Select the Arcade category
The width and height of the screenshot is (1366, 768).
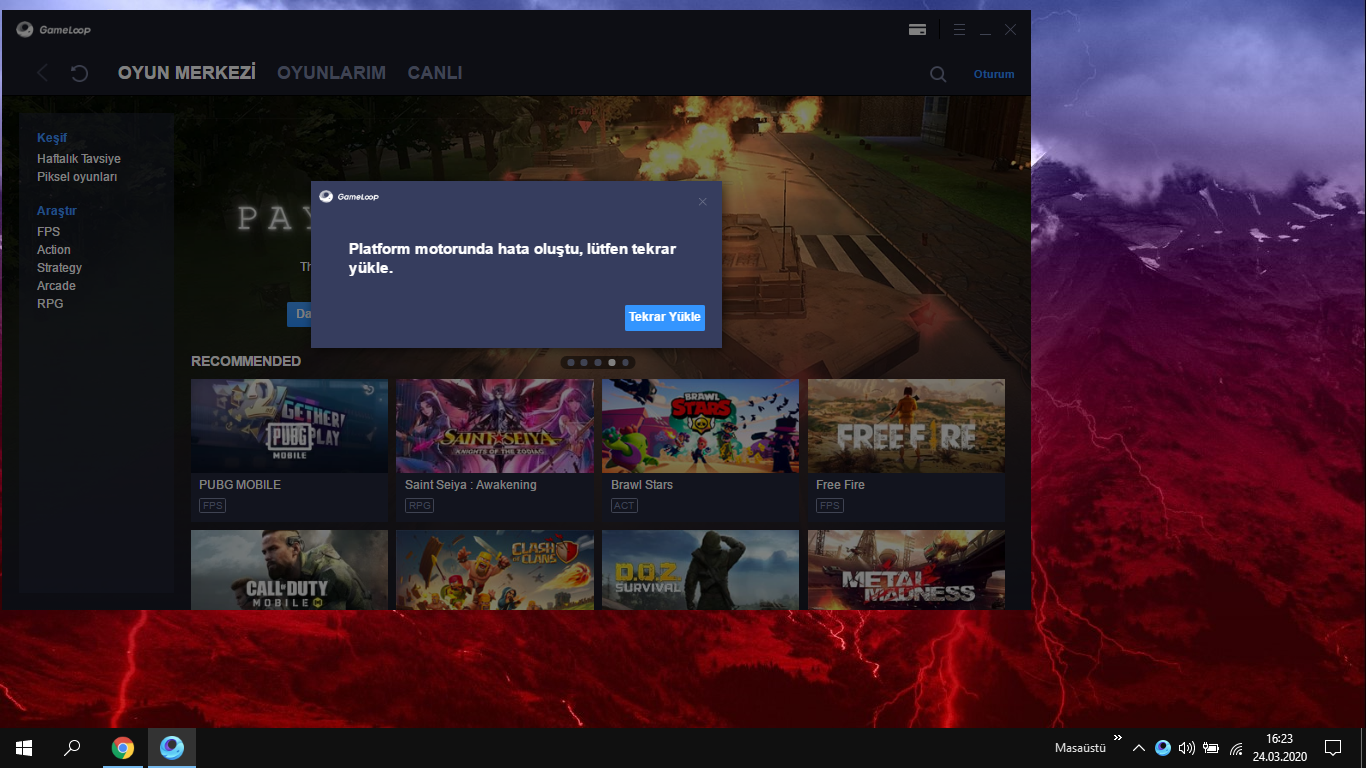click(56, 286)
